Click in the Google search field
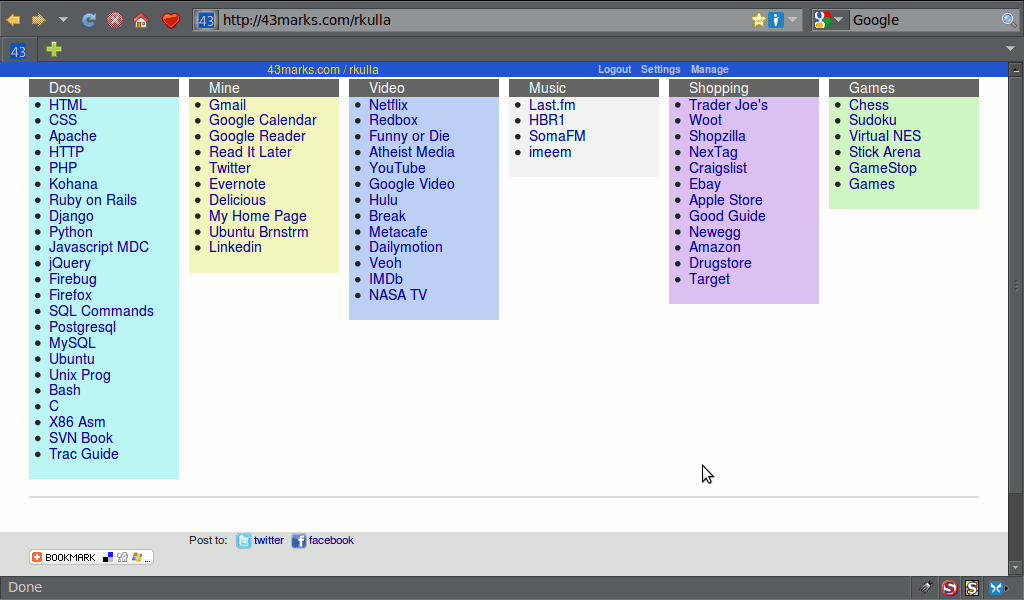Image resolution: width=1024 pixels, height=600 pixels. [925, 20]
